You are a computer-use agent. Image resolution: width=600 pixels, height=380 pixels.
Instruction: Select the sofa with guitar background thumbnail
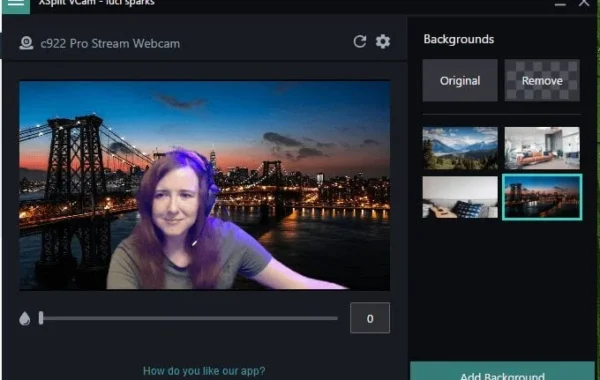(460, 197)
